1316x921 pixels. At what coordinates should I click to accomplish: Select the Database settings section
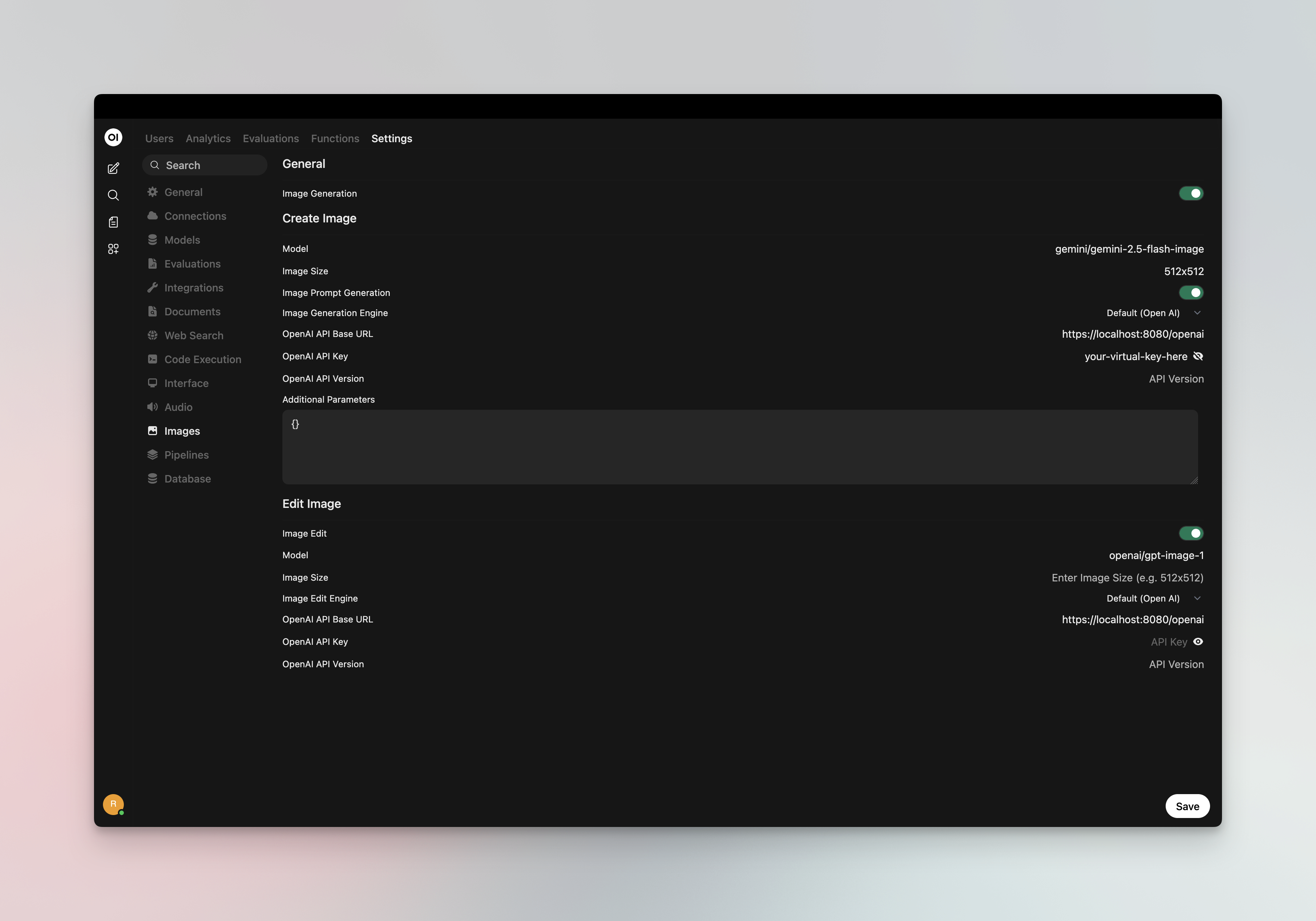187,478
